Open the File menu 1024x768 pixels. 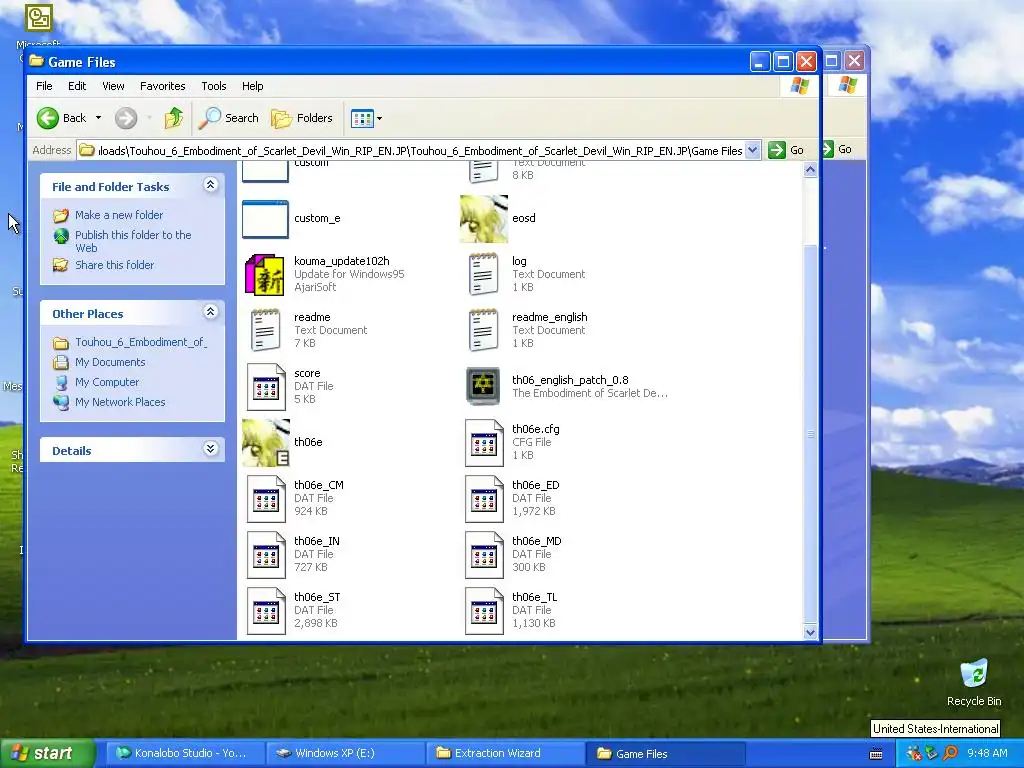[44, 86]
